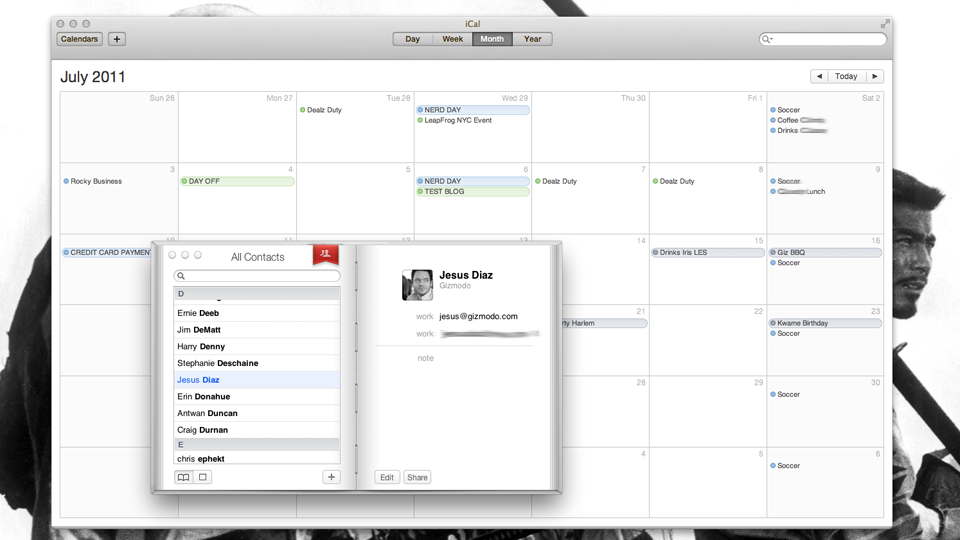Switch to Day view
This screenshot has height=540, width=960.
412,39
